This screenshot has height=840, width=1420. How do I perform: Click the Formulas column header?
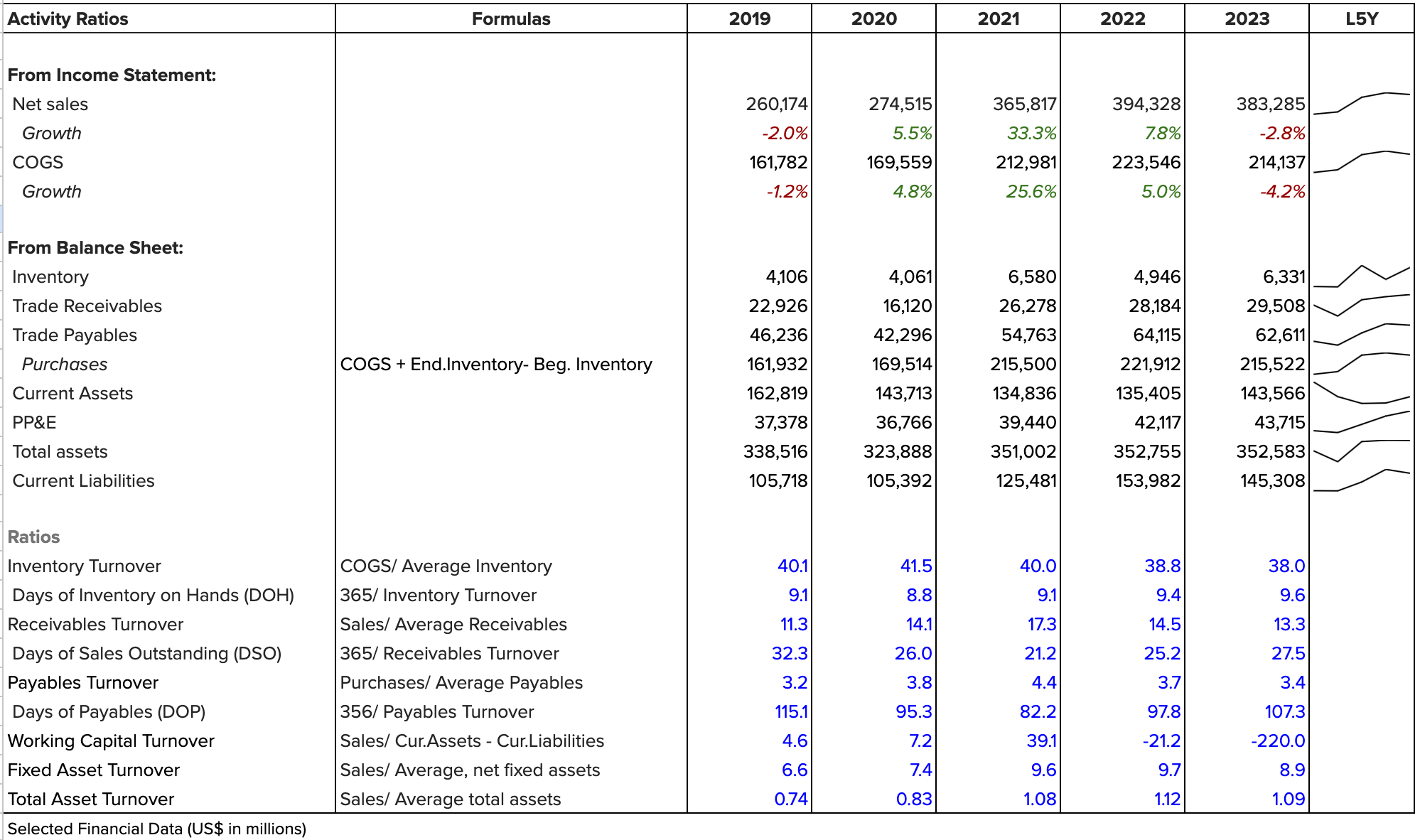pos(511,19)
